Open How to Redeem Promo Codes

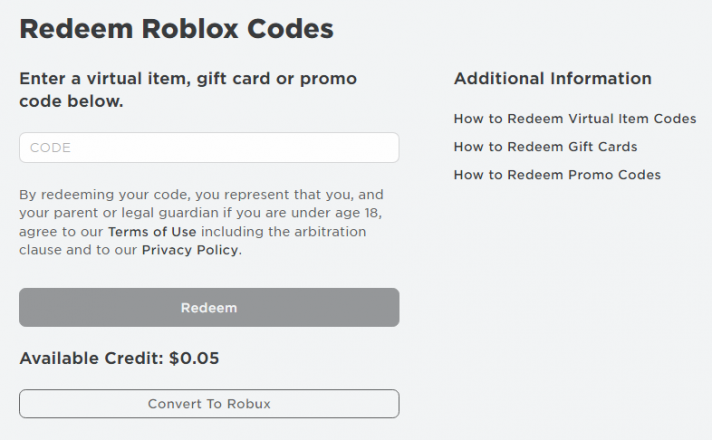[x=557, y=175]
